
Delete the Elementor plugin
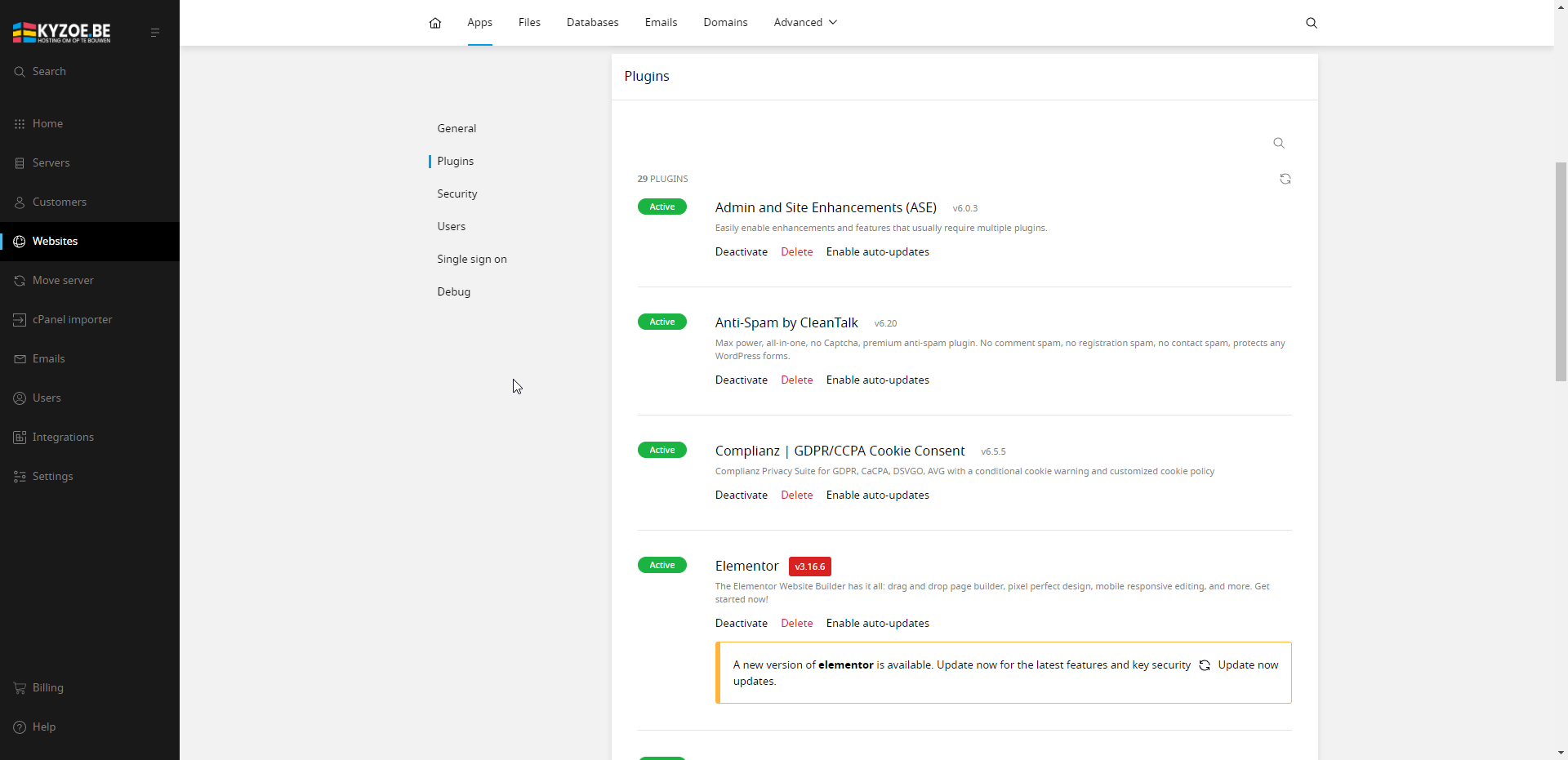tap(797, 623)
